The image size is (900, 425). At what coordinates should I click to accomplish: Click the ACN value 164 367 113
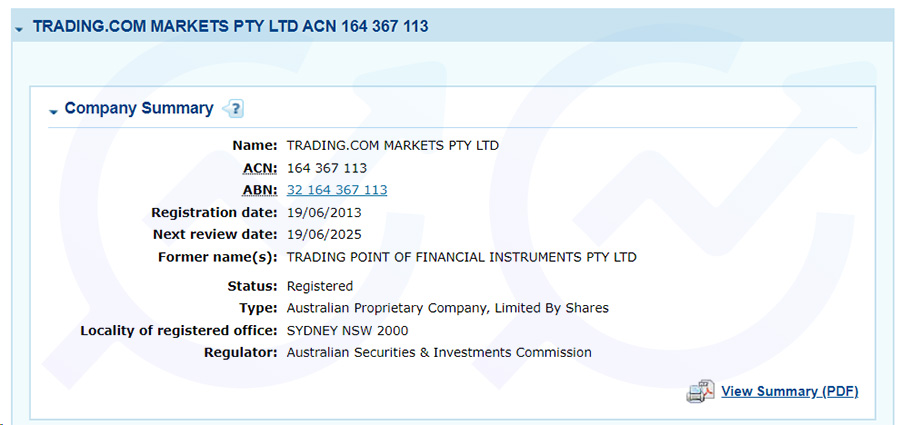point(327,168)
